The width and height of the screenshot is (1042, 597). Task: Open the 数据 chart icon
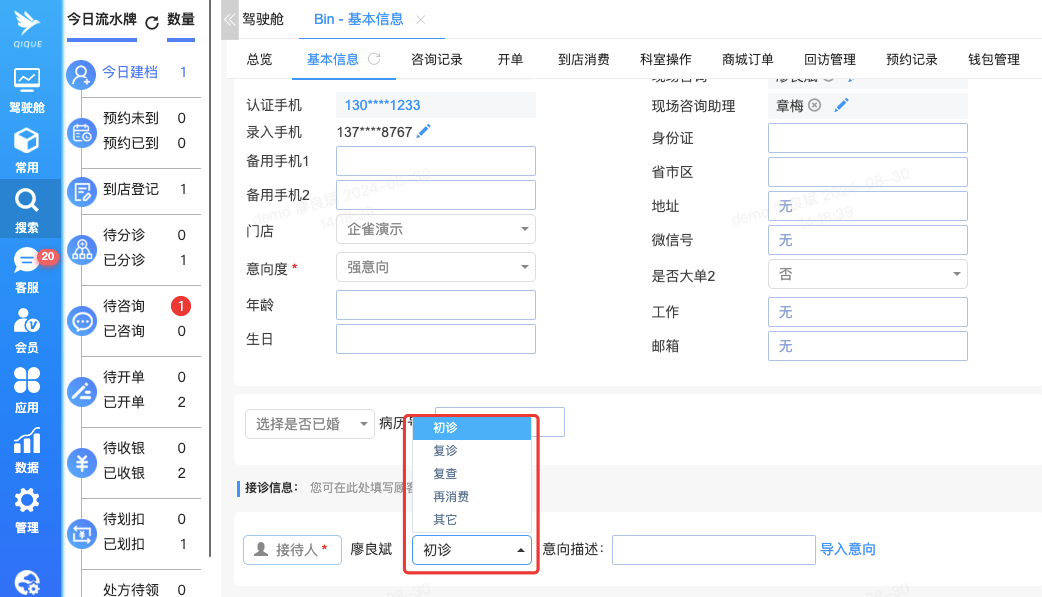[27, 442]
